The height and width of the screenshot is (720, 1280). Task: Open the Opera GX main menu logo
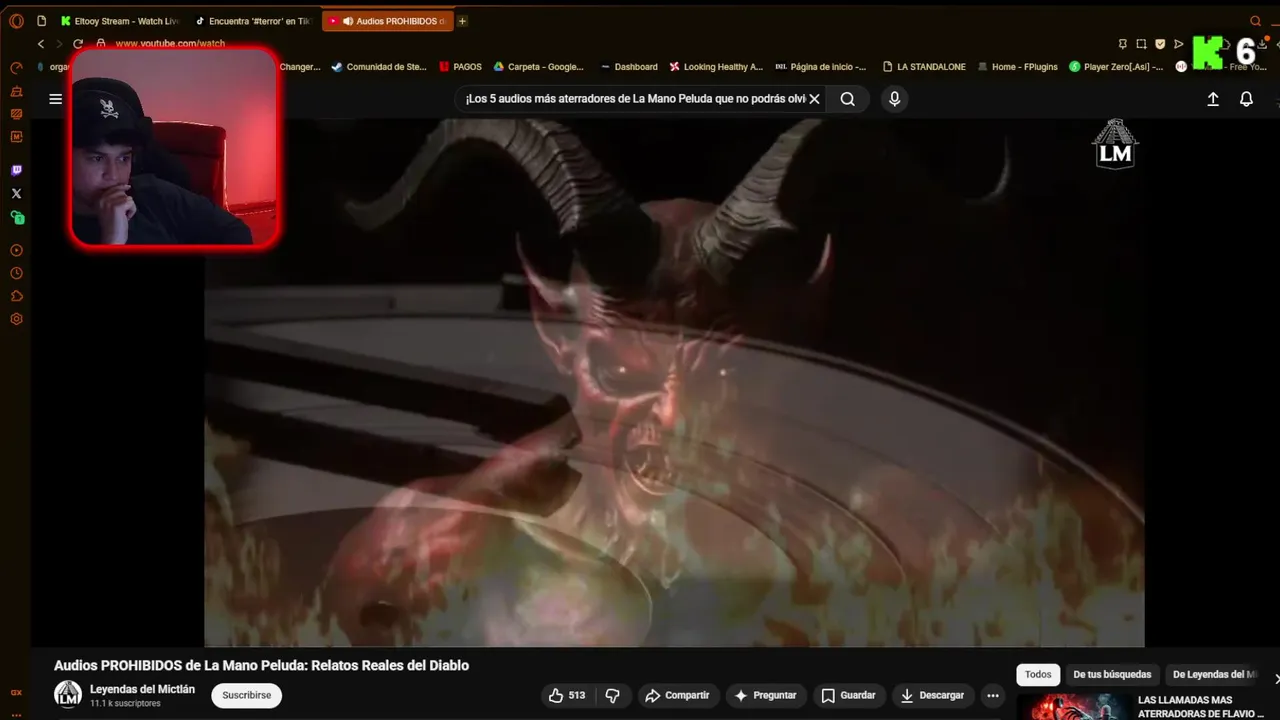click(16, 21)
